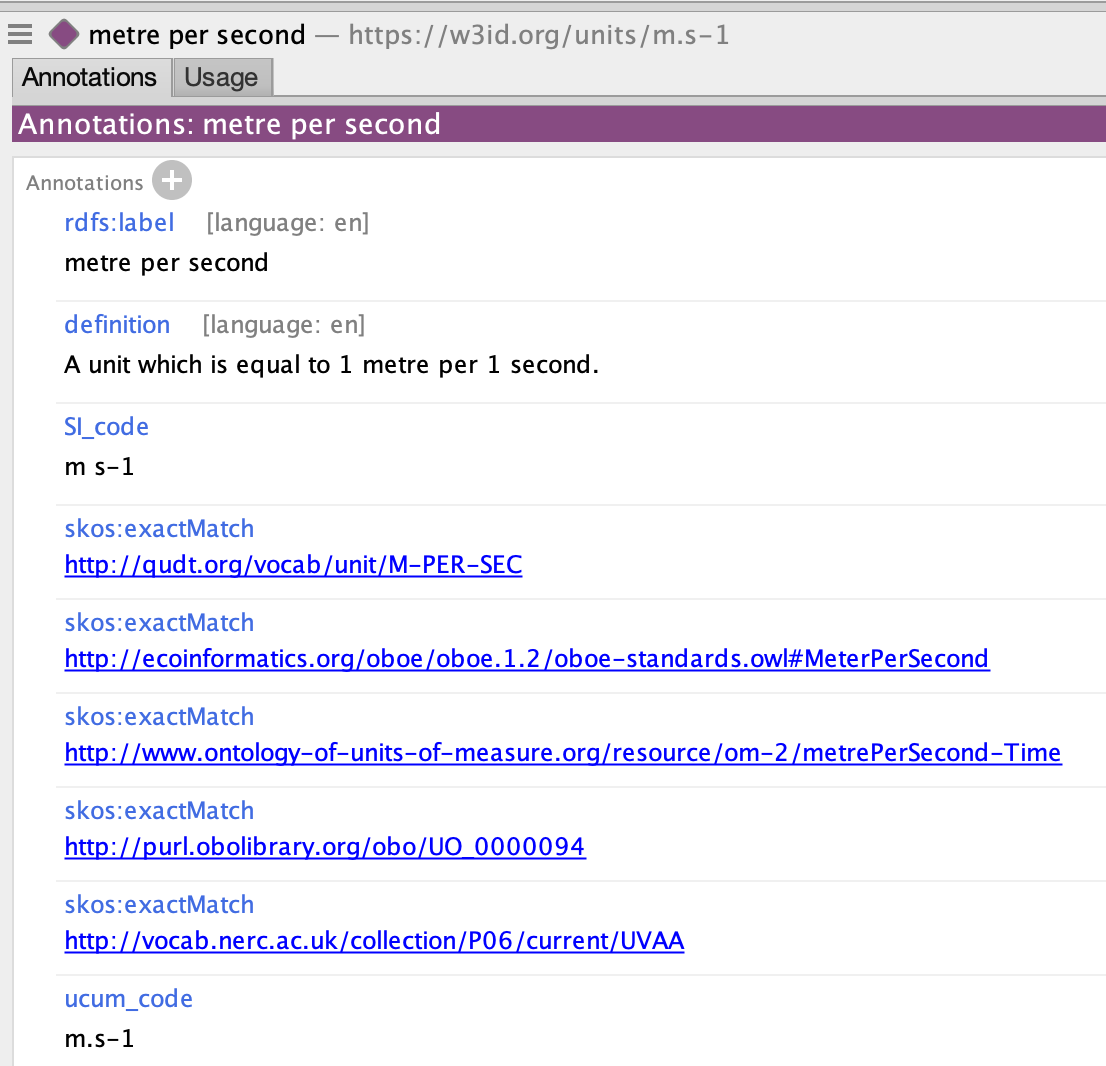Click the ucum_code property name
Image resolution: width=1106 pixels, height=1066 pixels.
128,999
